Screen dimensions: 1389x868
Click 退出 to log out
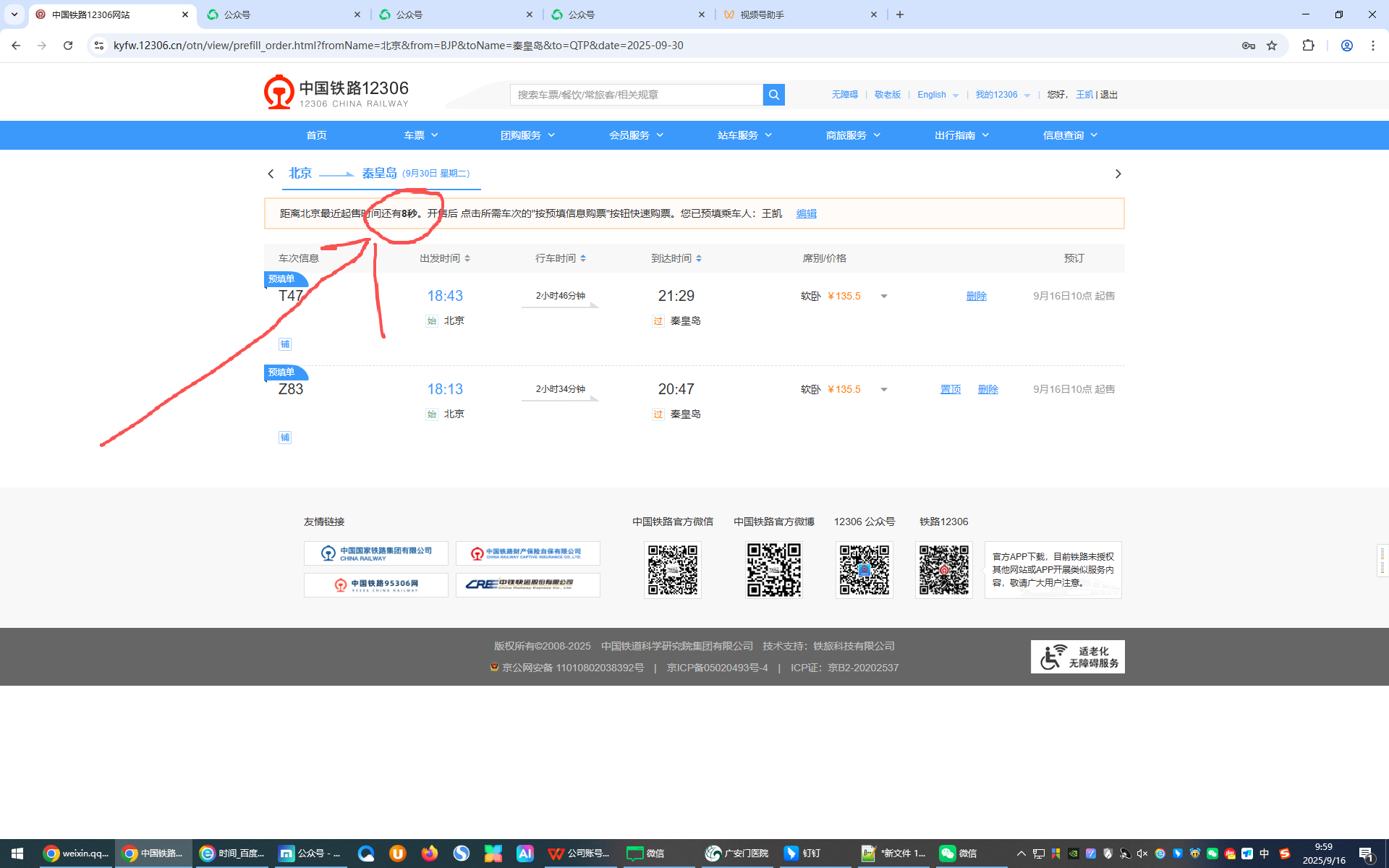tap(1109, 95)
